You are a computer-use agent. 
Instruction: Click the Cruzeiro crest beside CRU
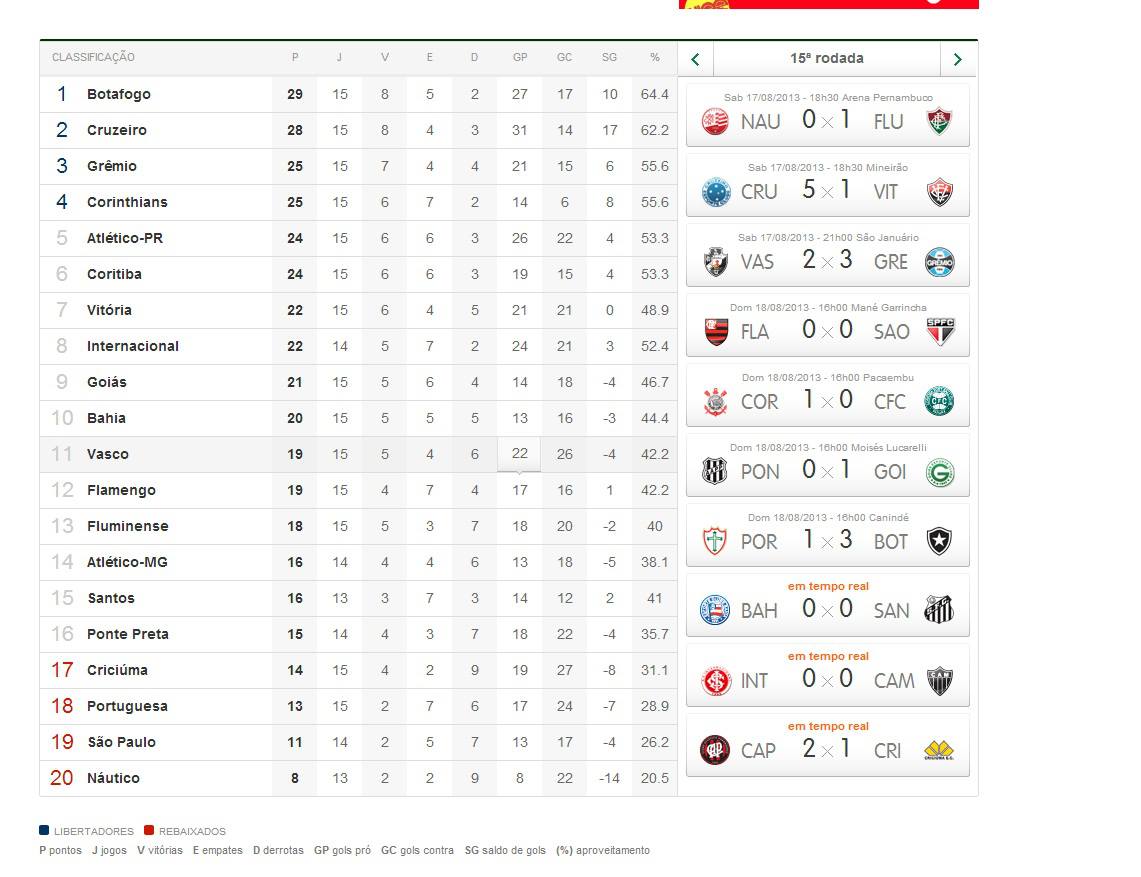[x=715, y=191]
